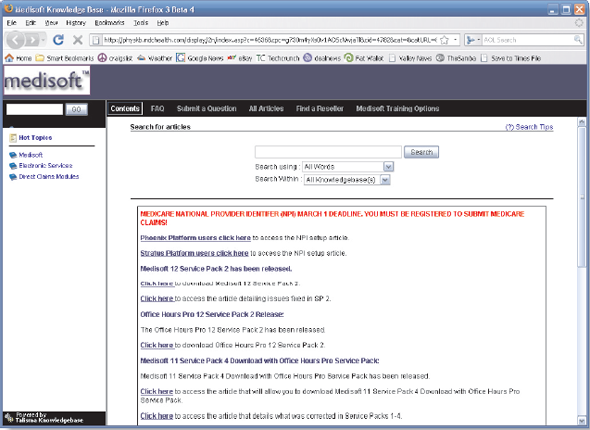
Task: Go back with the Back arrow button
Action: tap(15, 40)
